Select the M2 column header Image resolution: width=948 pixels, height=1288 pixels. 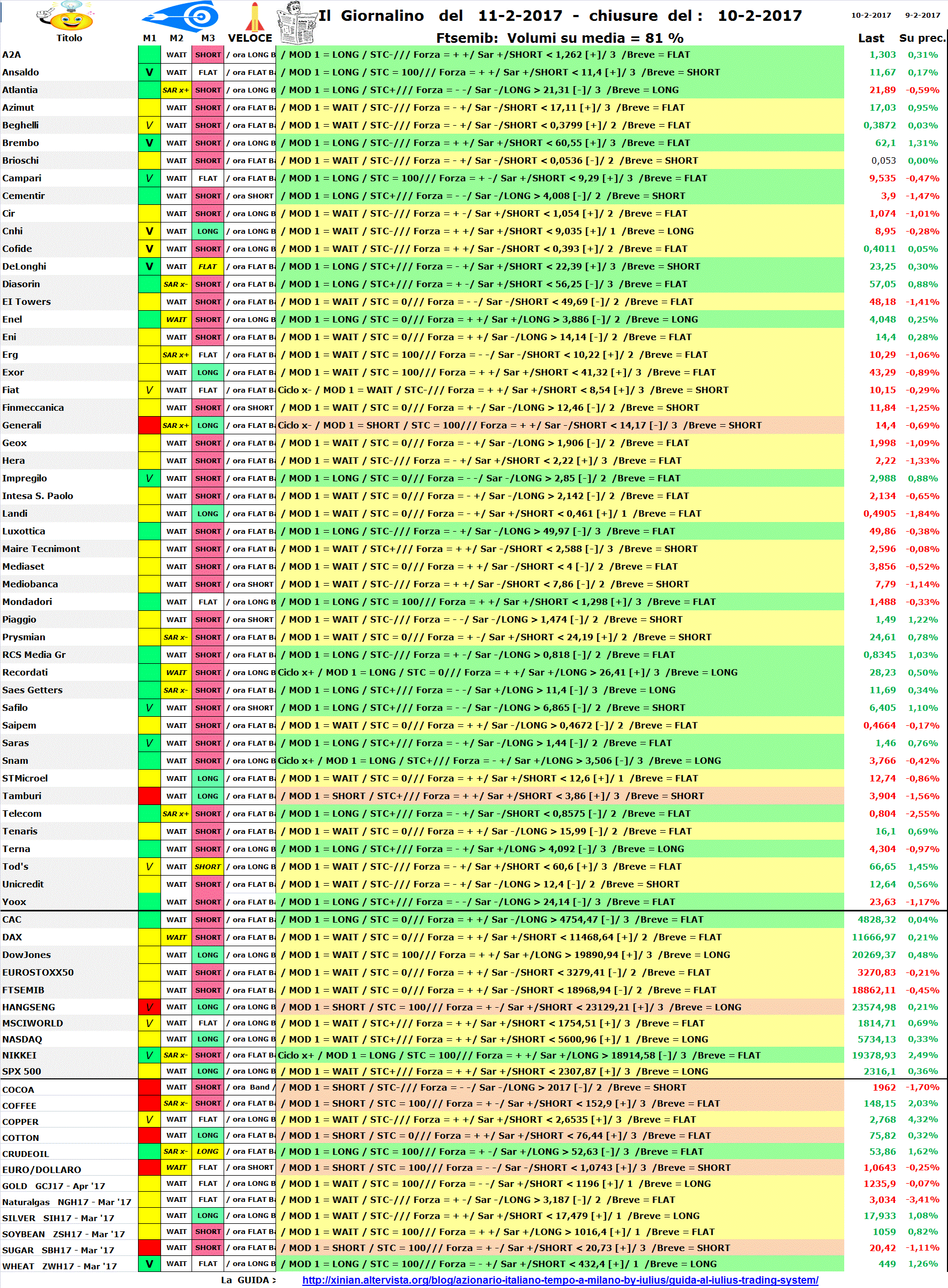pyautogui.click(x=177, y=38)
